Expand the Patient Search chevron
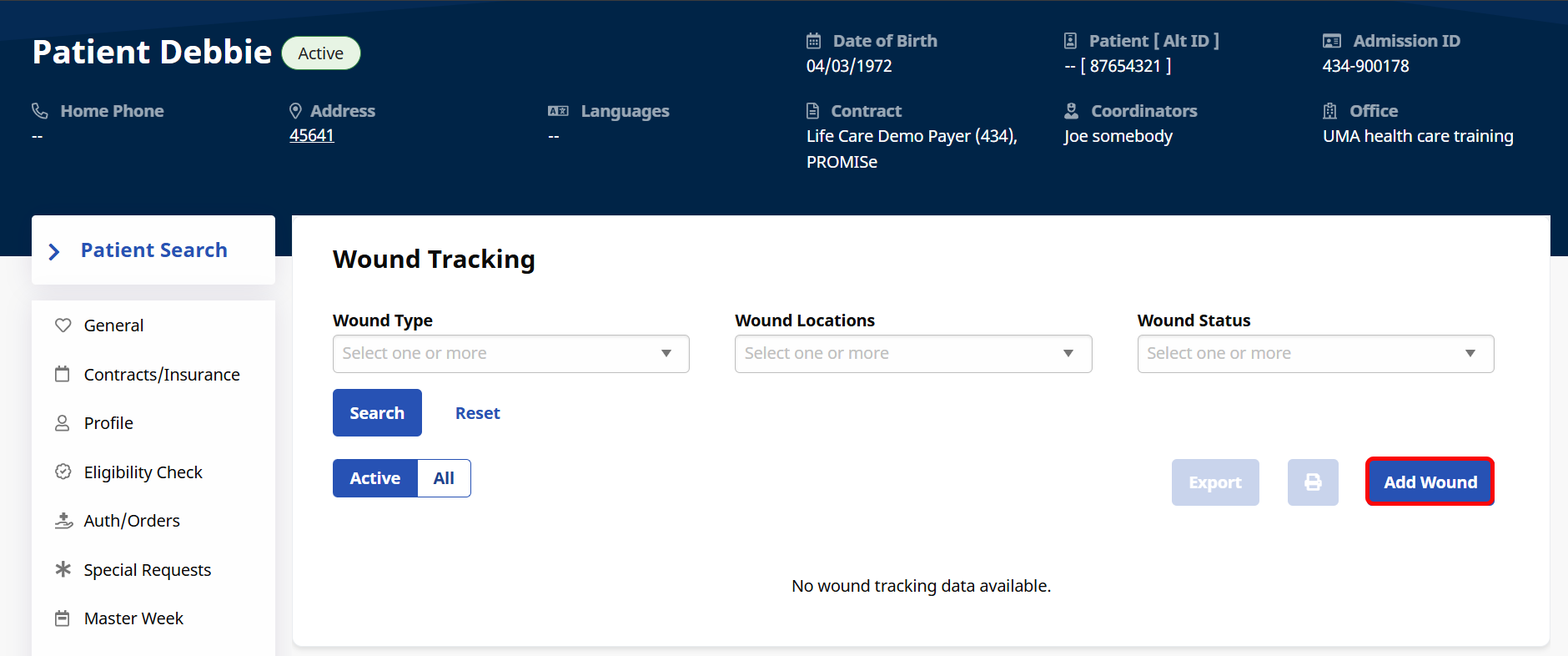The width and height of the screenshot is (1568, 656). pyautogui.click(x=54, y=251)
